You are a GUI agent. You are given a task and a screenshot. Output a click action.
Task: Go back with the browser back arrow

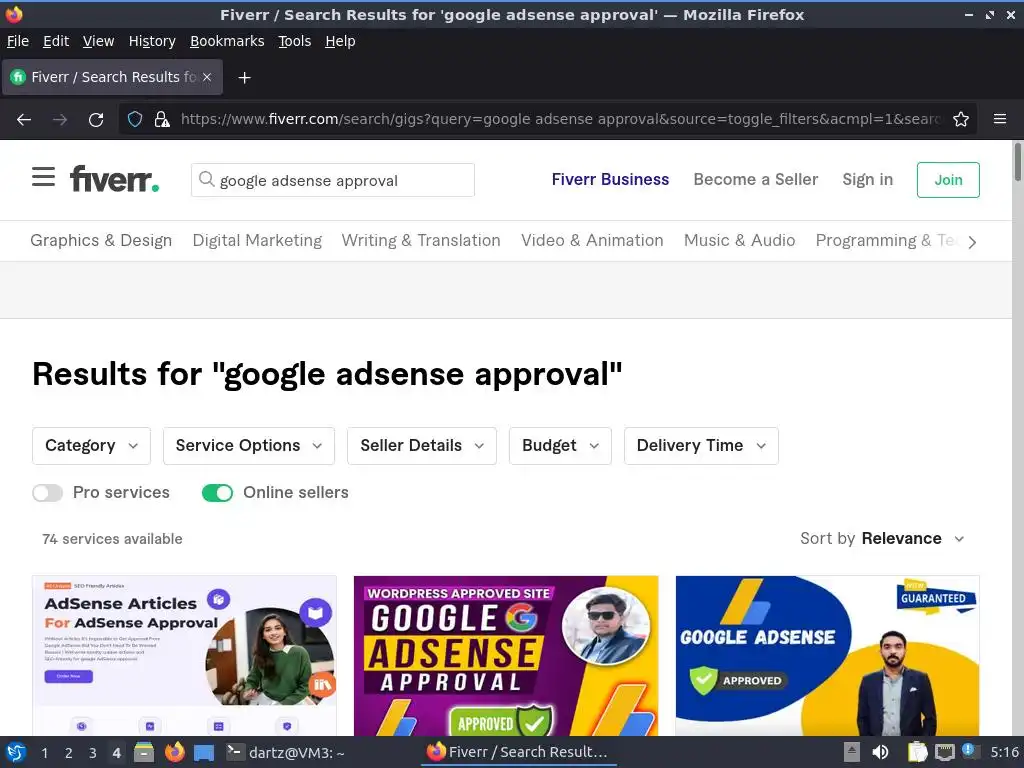[24, 120]
